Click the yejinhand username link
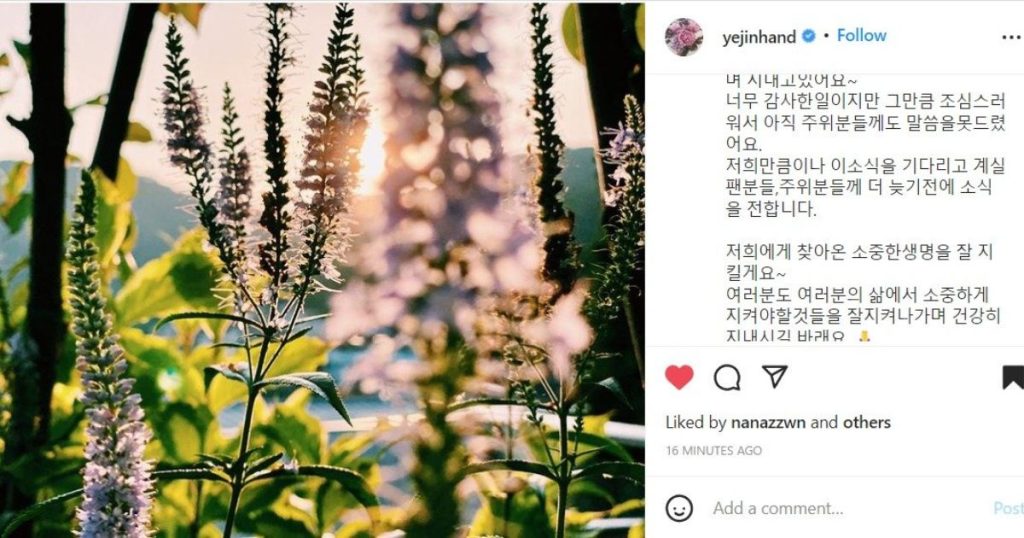Viewport: 1024px width, 538px height. [759, 37]
